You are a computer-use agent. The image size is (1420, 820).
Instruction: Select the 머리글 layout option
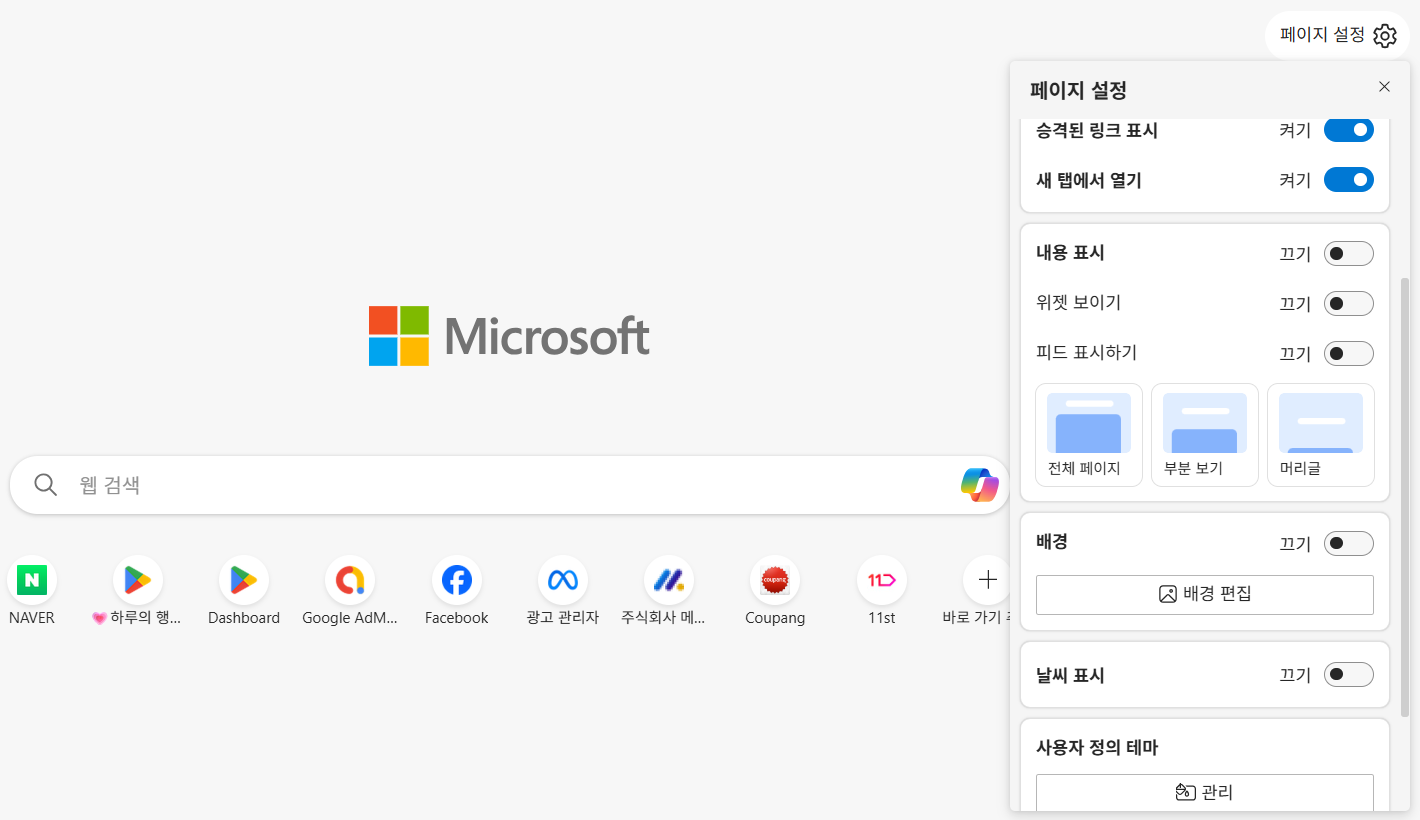click(x=1321, y=435)
